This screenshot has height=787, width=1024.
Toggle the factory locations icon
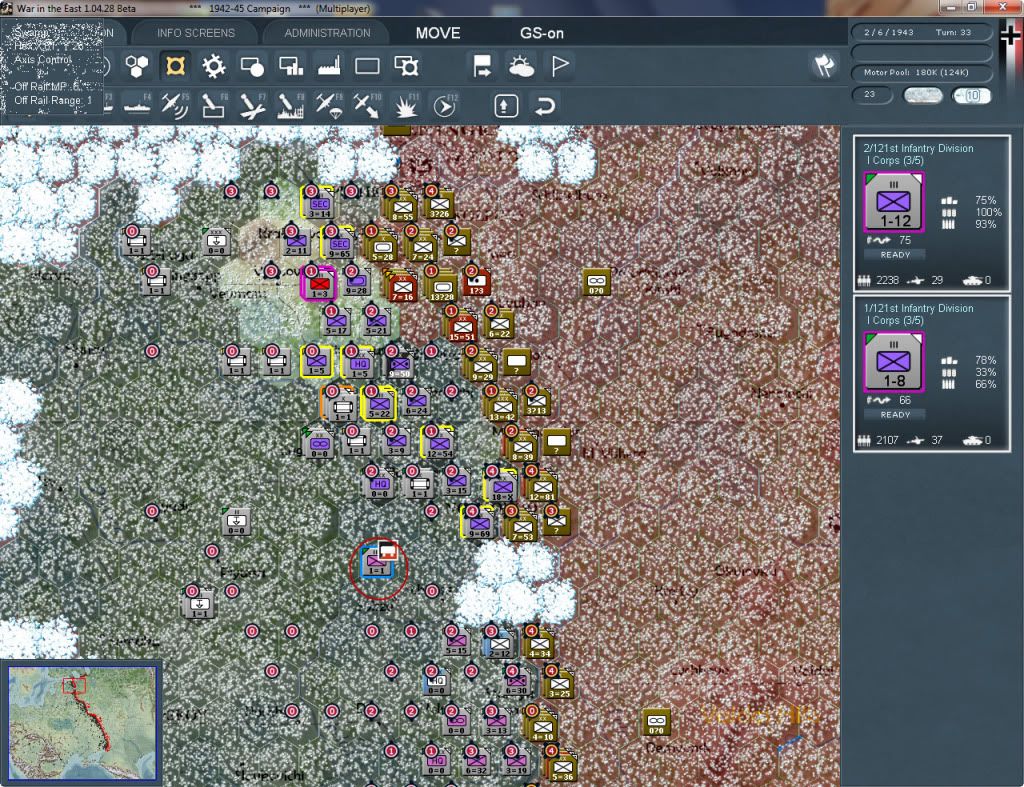click(328, 66)
